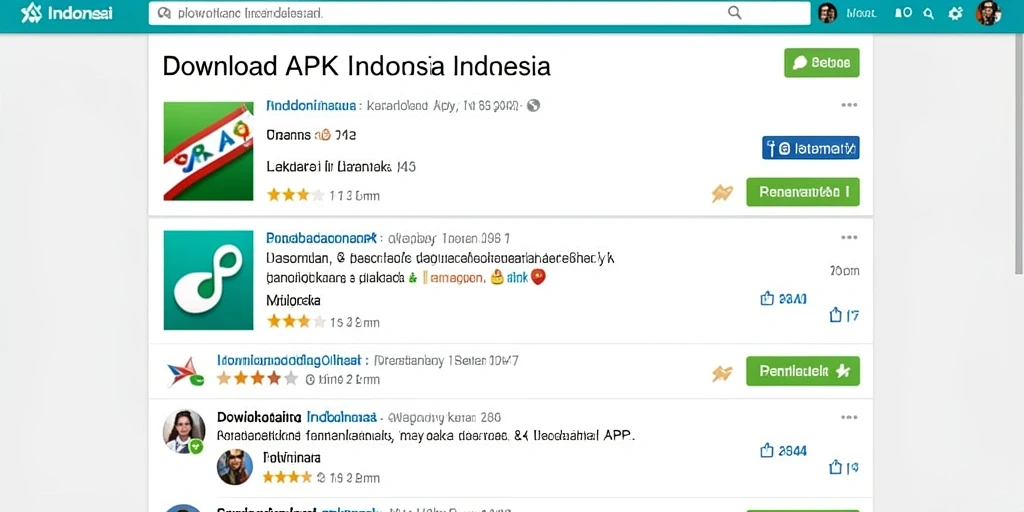The height and width of the screenshot is (512, 1024).
Task: Click the globe icon after the first app's title
Action: [534, 105]
